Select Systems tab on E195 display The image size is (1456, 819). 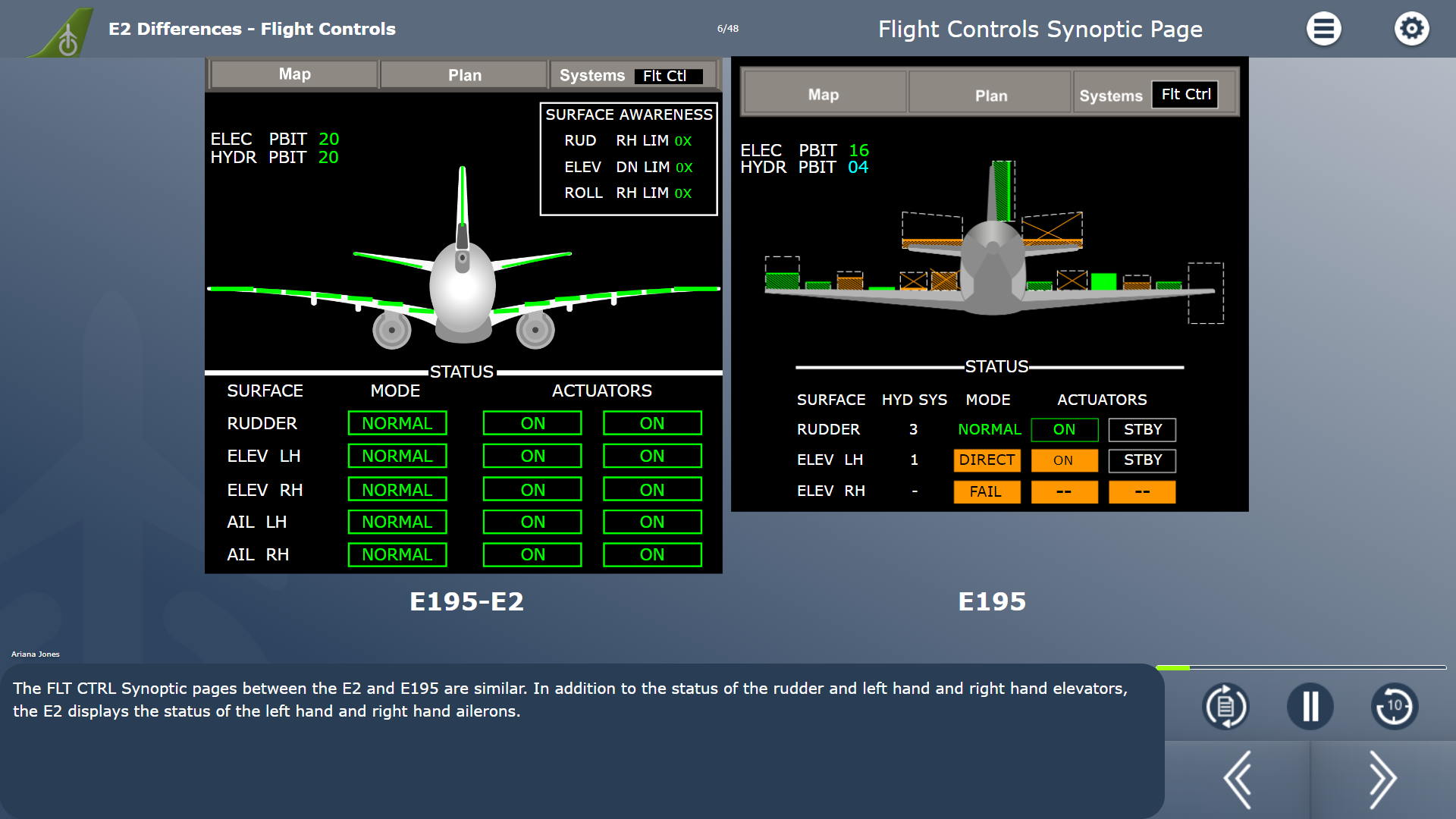(1111, 96)
